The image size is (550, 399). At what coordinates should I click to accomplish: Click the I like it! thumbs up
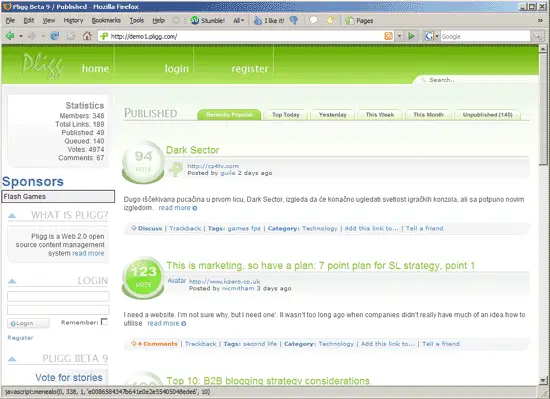click(269, 21)
